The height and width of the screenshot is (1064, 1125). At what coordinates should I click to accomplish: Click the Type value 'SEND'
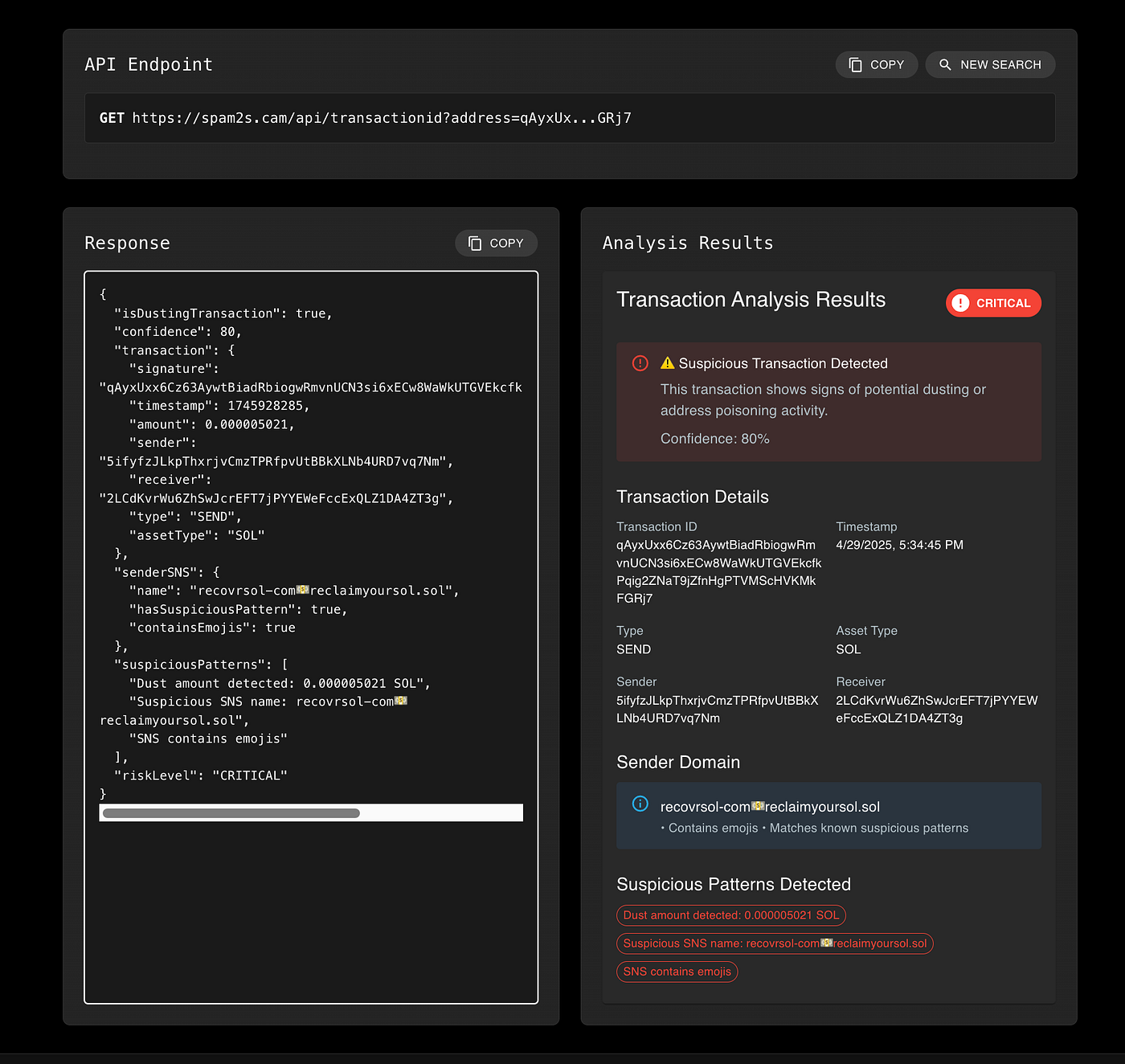coord(634,649)
